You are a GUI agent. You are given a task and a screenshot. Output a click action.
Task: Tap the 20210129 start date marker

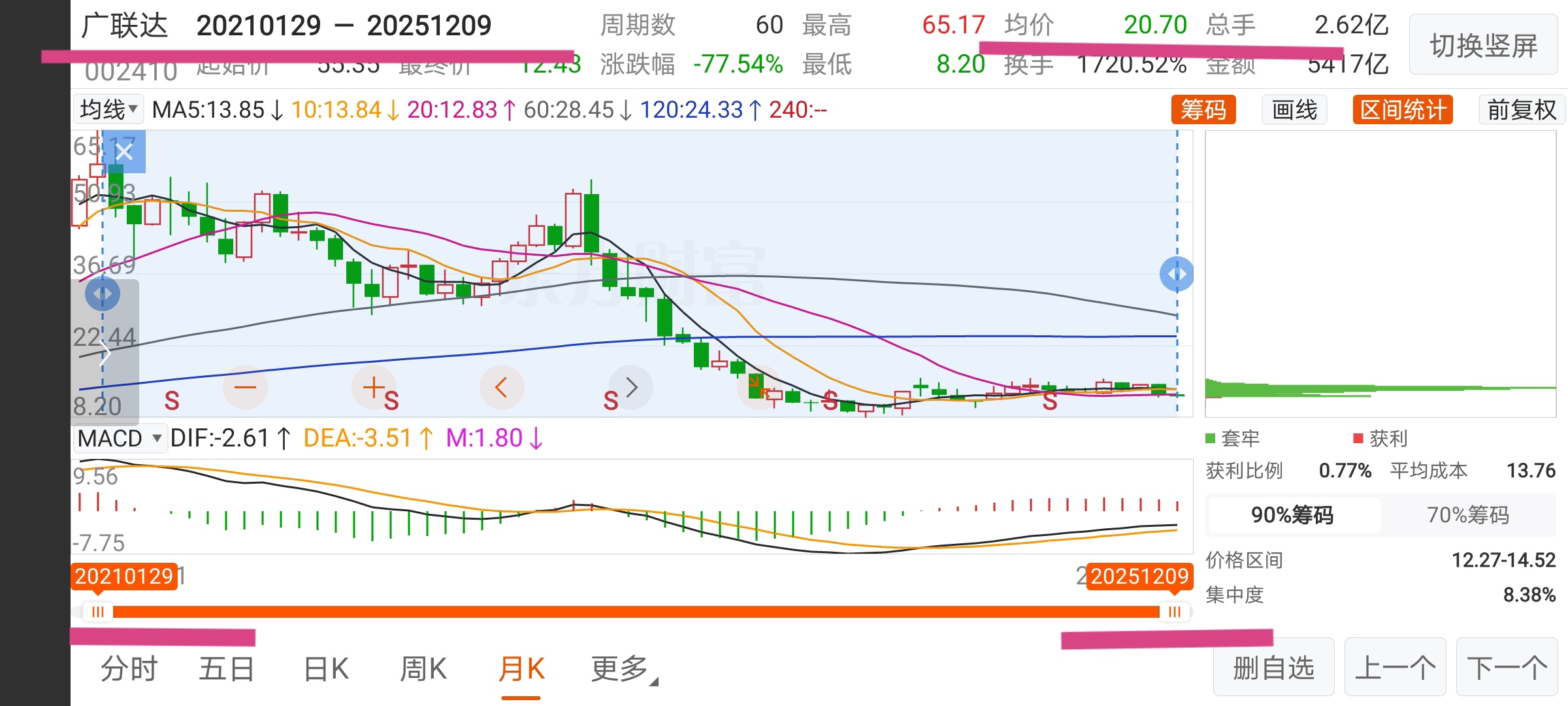tap(124, 576)
